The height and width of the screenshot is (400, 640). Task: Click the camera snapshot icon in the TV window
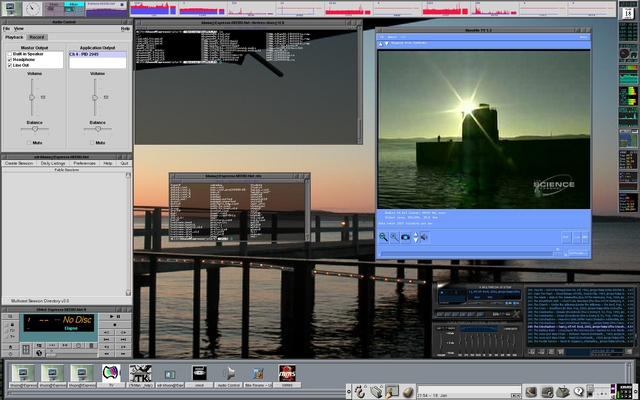point(406,237)
